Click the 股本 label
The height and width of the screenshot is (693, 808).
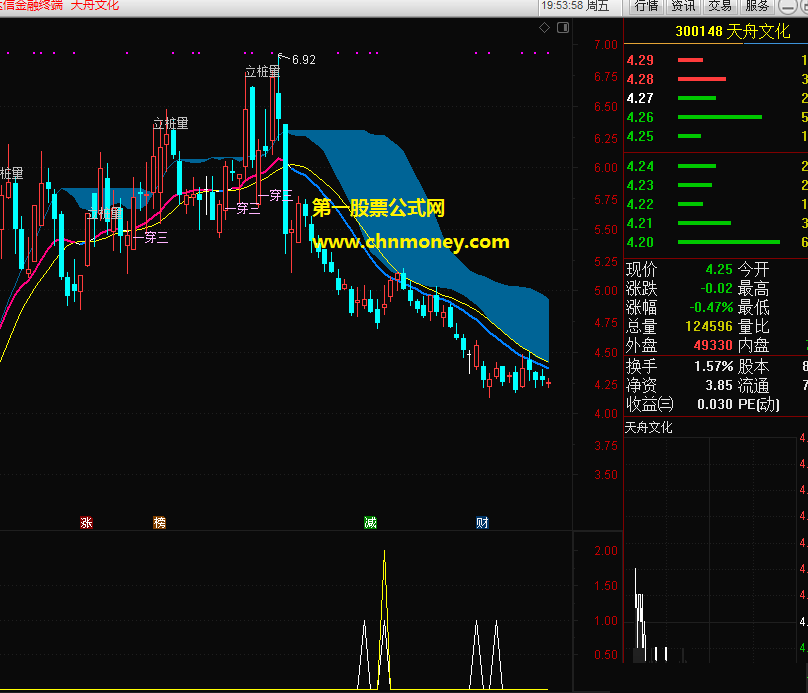pyautogui.click(x=753, y=367)
